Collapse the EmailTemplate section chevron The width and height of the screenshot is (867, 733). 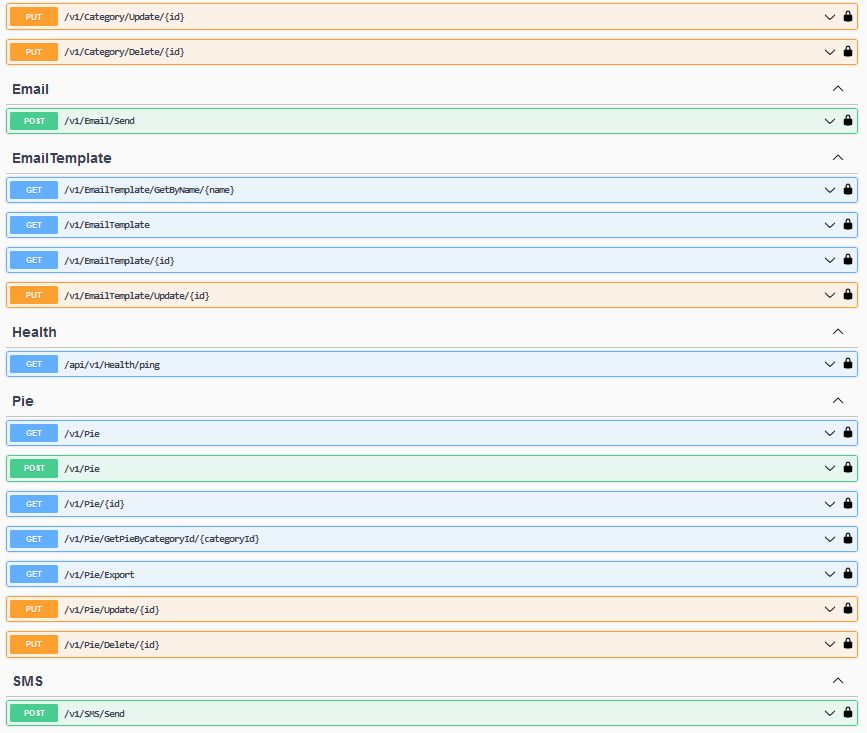[838, 158]
